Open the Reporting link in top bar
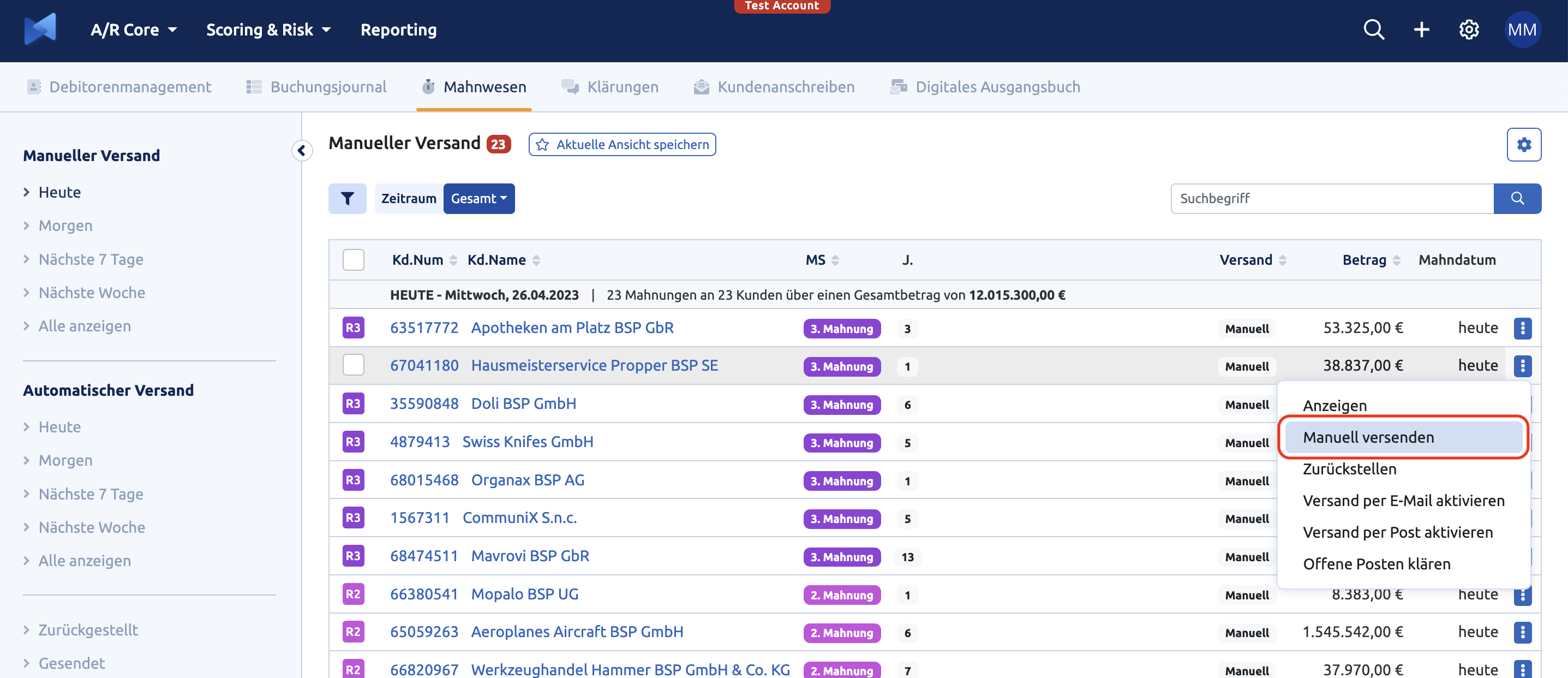The image size is (1568, 678). click(x=399, y=30)
